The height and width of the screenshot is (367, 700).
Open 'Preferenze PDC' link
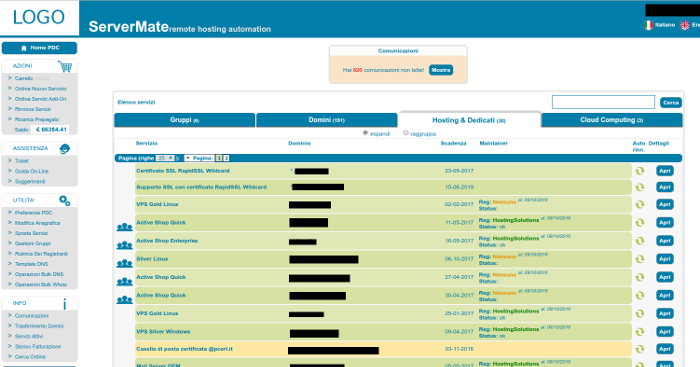point(33,213)
